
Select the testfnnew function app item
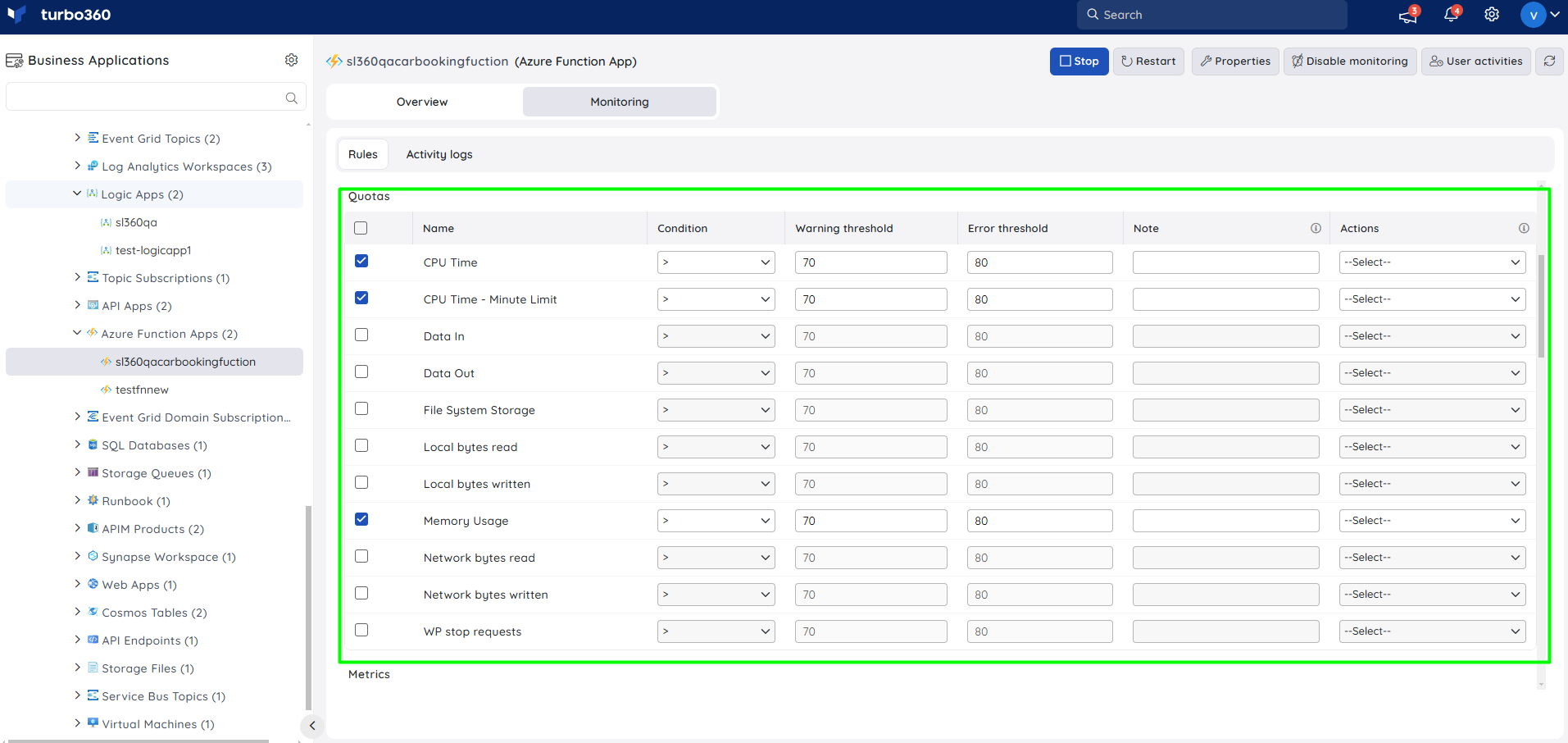point(142,390)
